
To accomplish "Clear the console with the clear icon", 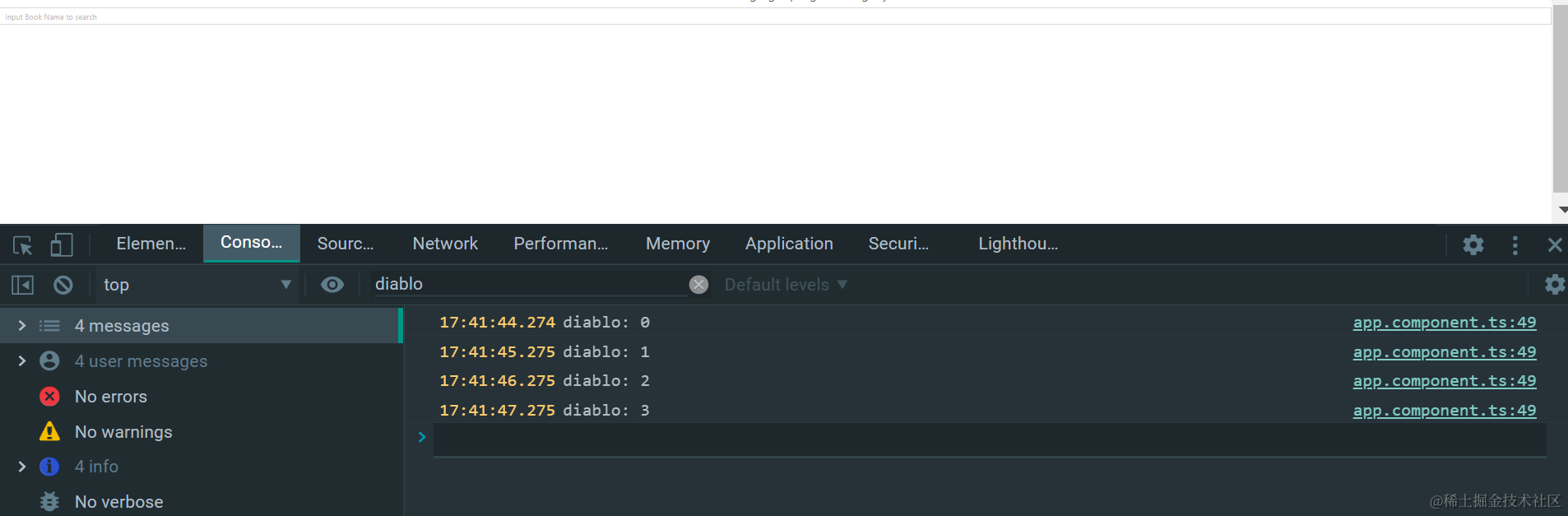I will [x=63, y=285].
